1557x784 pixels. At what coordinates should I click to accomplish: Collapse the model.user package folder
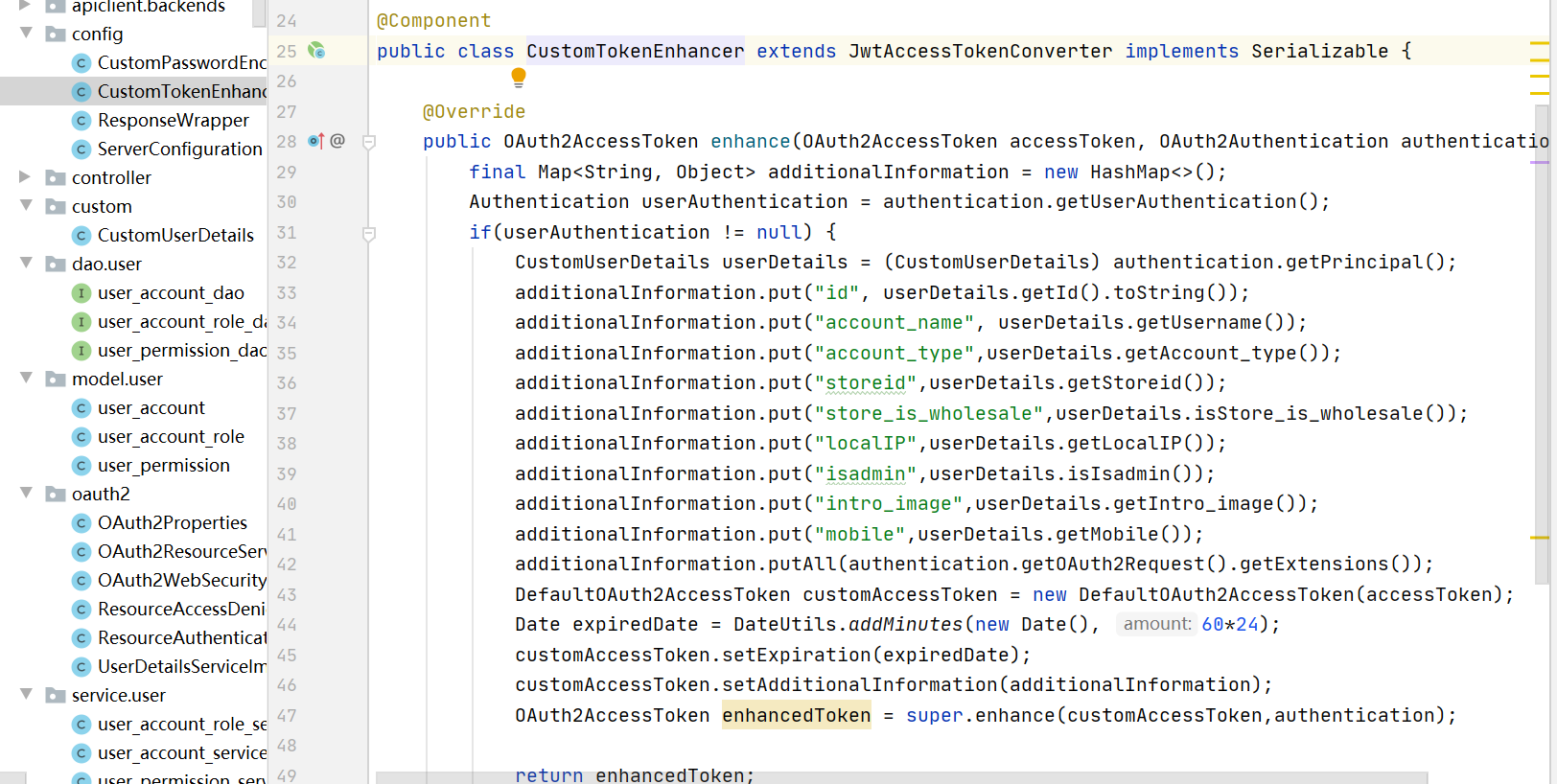[x=26, y=379]
